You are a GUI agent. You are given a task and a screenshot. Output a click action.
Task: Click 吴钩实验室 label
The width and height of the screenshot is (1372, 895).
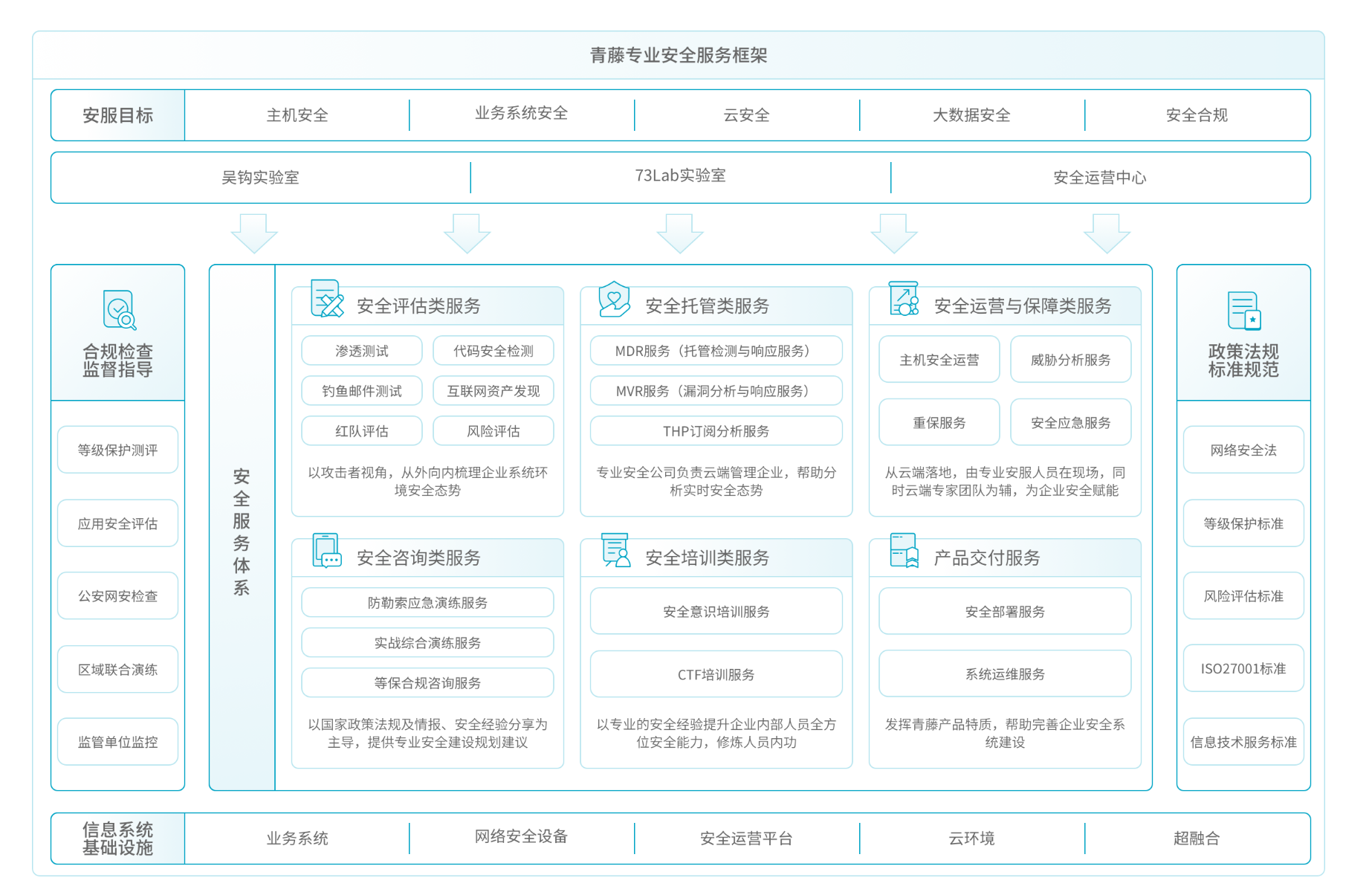[x=260, y=178]
